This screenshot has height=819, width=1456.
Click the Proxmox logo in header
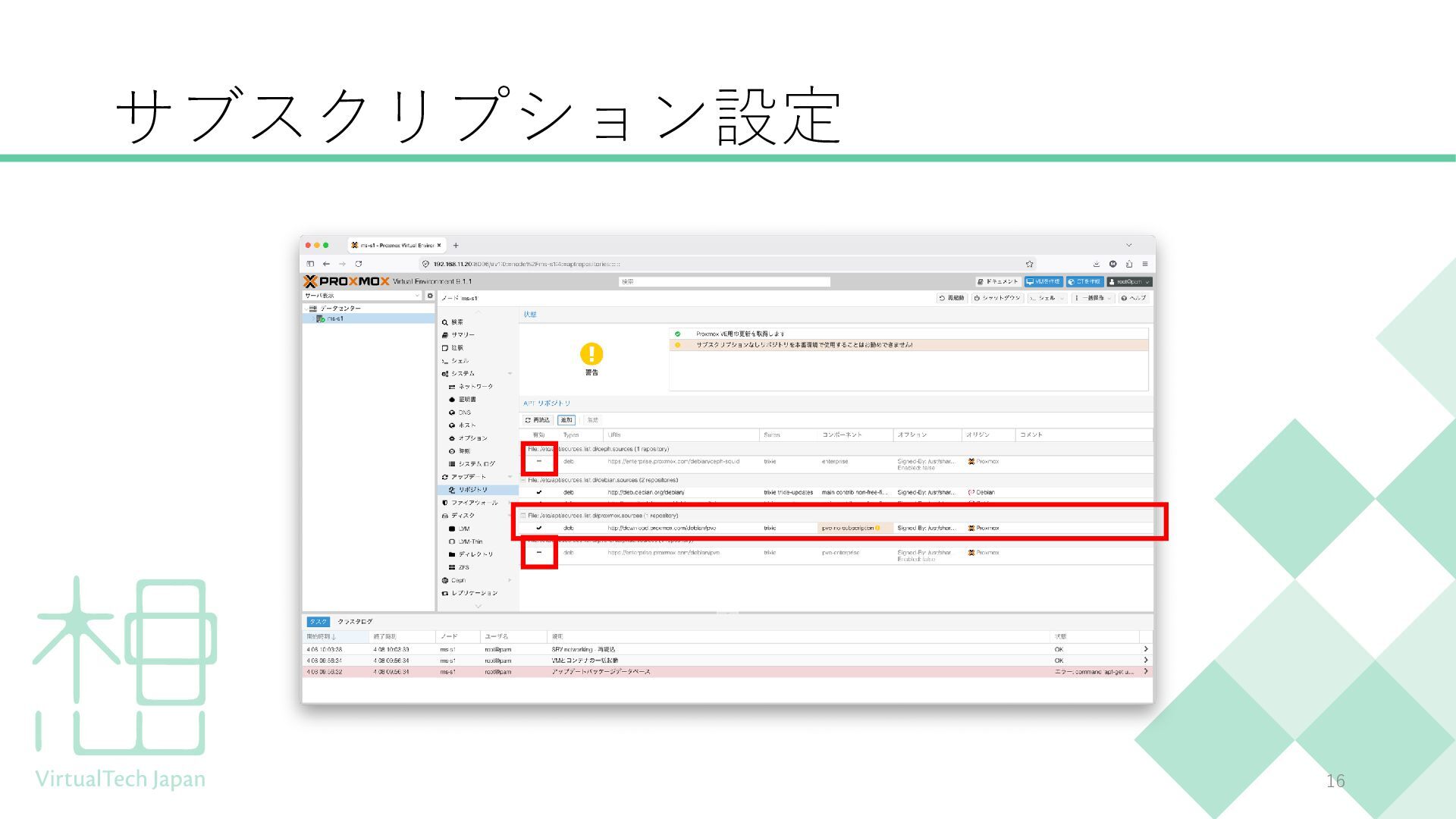(347, 281)
